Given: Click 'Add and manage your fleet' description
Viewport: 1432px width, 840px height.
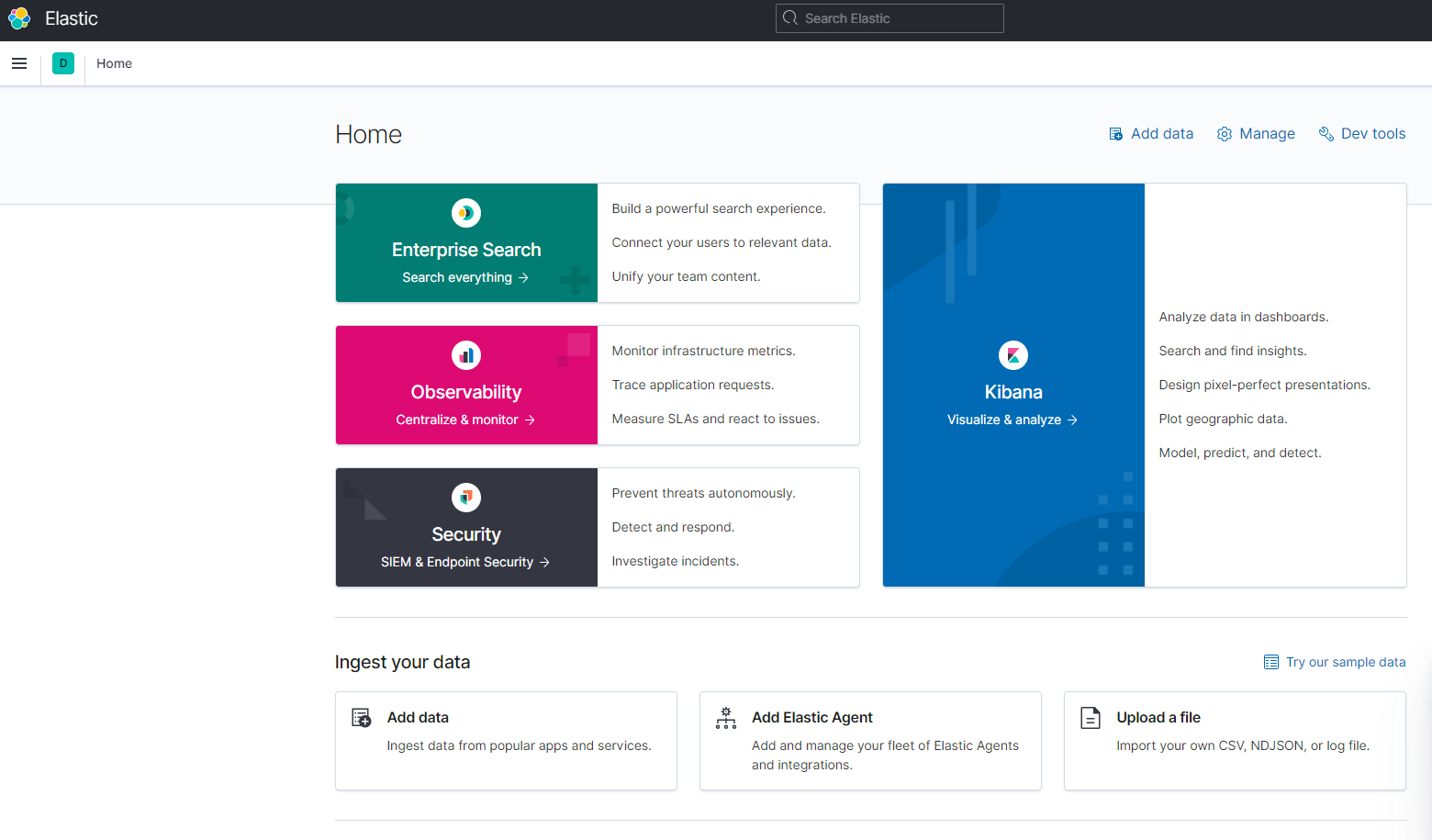Looking at the screenshot, I should tap(885, 755).
